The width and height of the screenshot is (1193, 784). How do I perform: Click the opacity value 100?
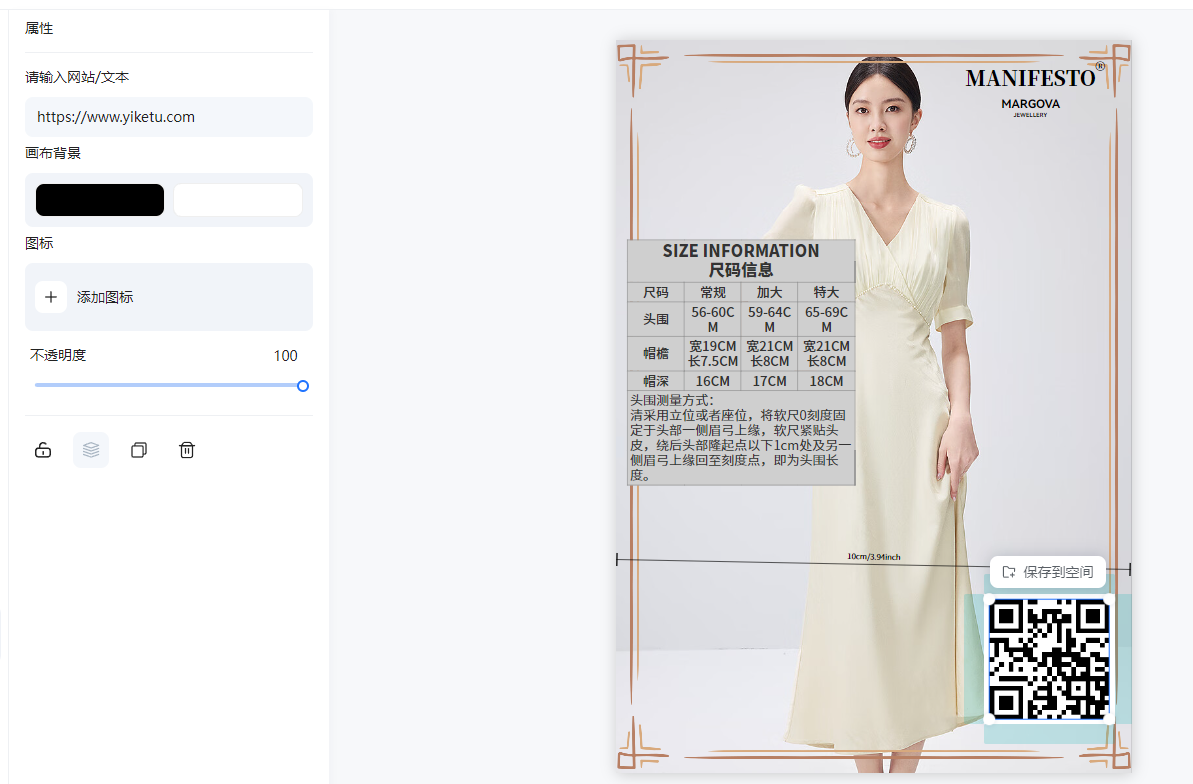[285, 356]
